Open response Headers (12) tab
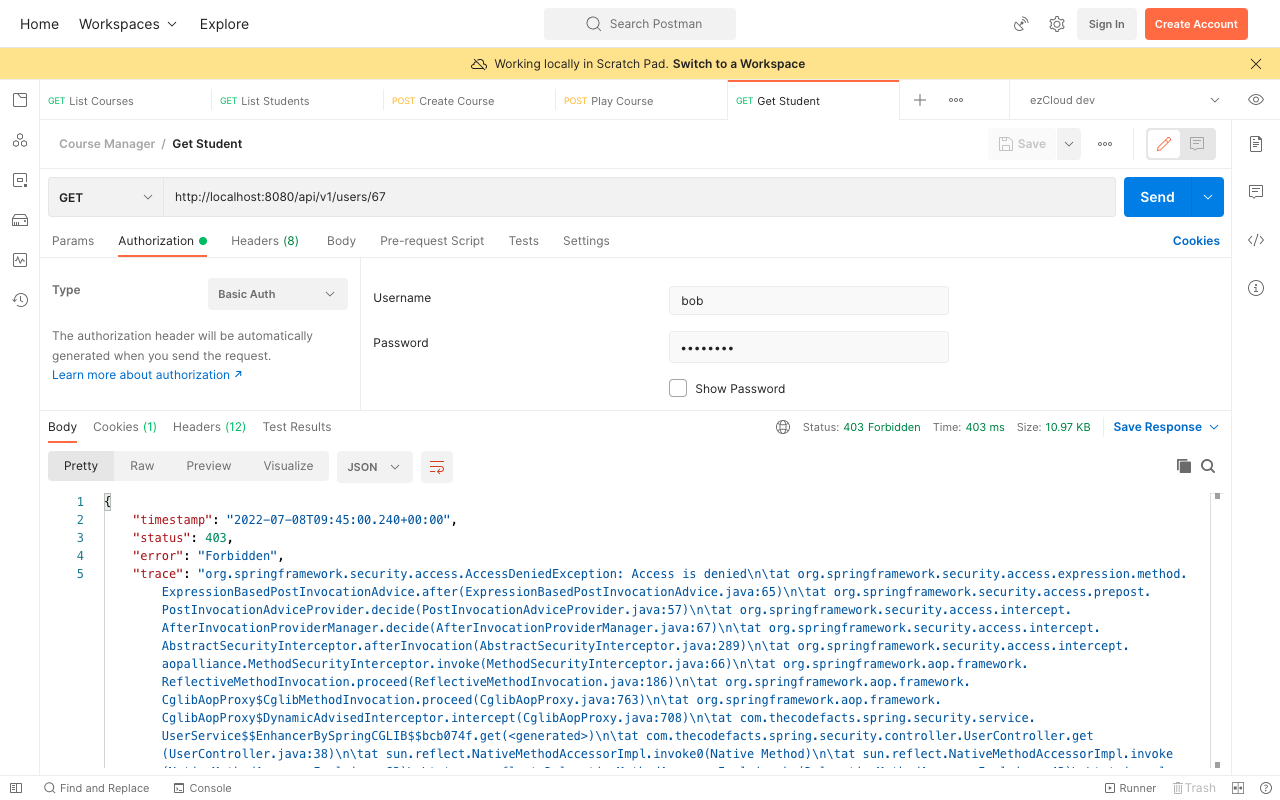 209,427
